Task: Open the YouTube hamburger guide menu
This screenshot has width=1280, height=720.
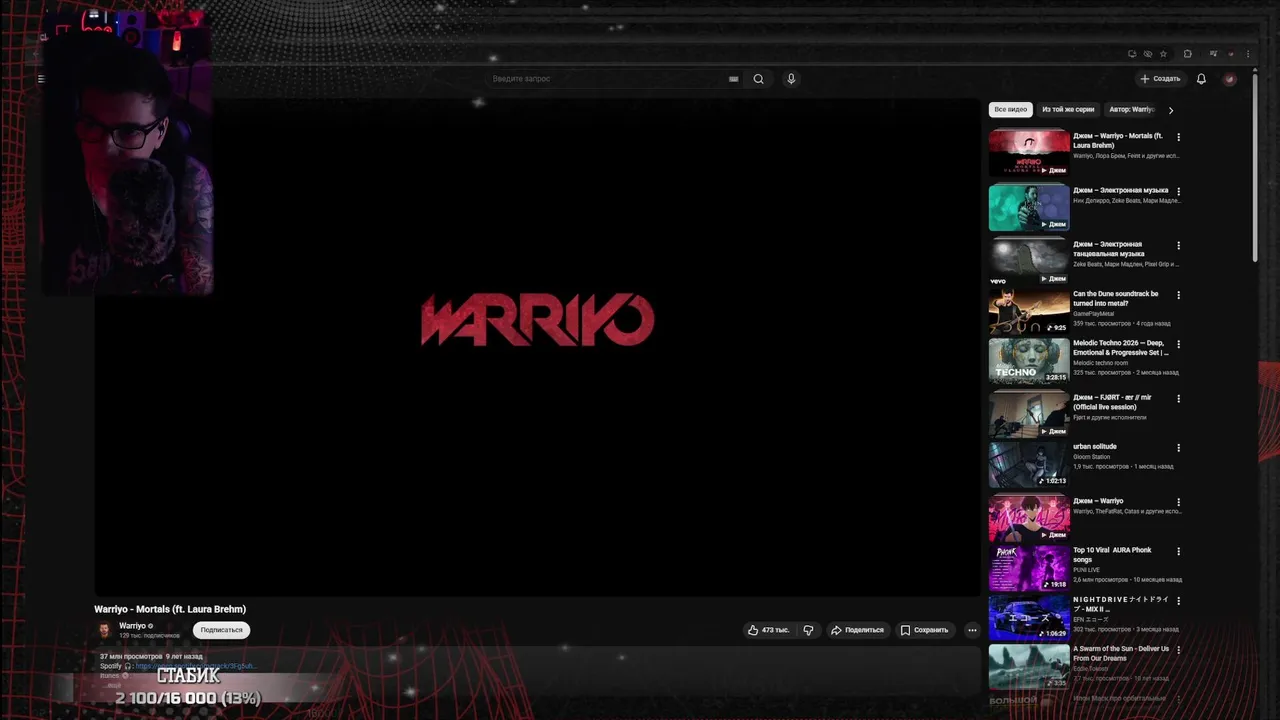Action: click(x=41, y=79)
